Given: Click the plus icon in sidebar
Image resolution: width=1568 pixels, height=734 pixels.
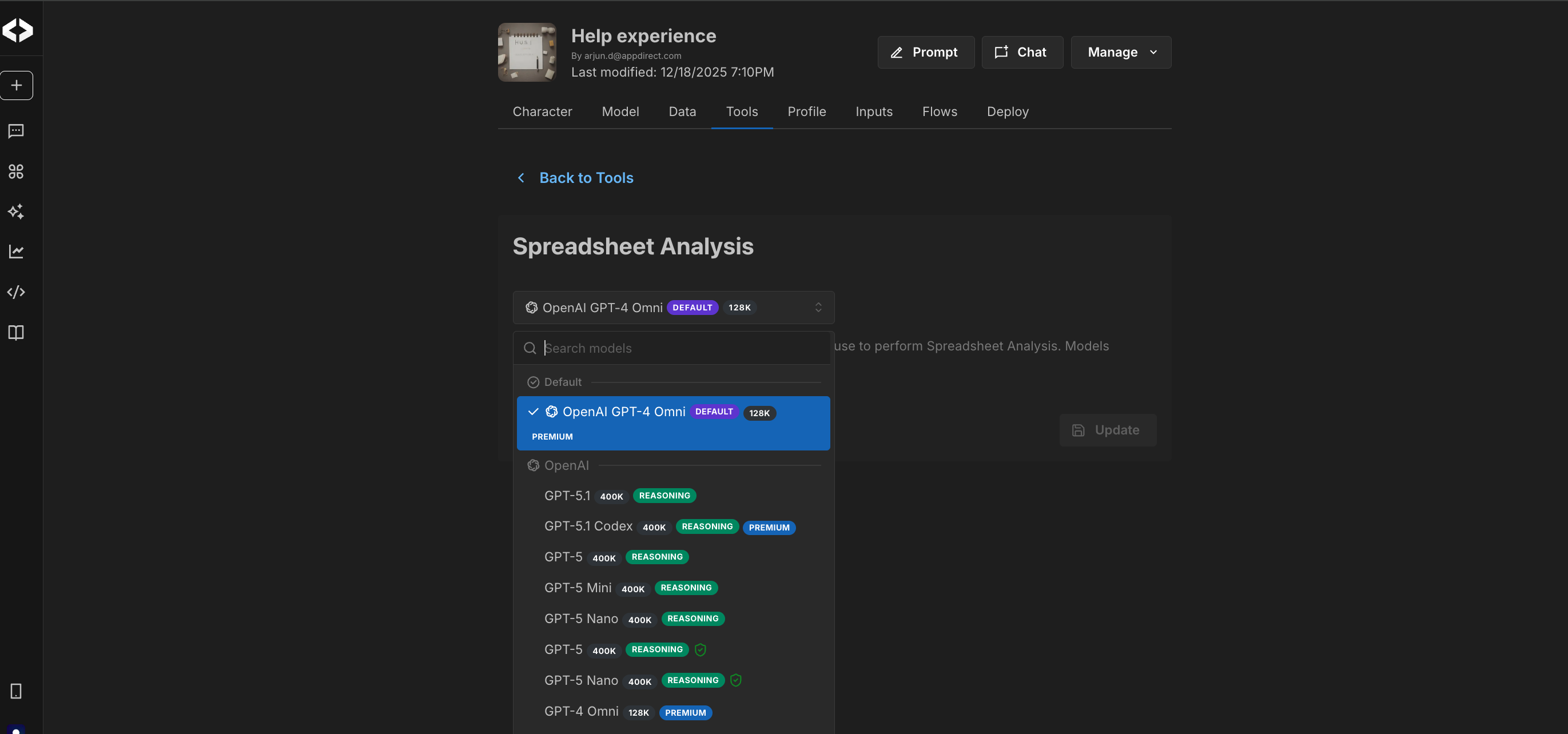Looking at the screenshot, I should [x=17, y=85].
